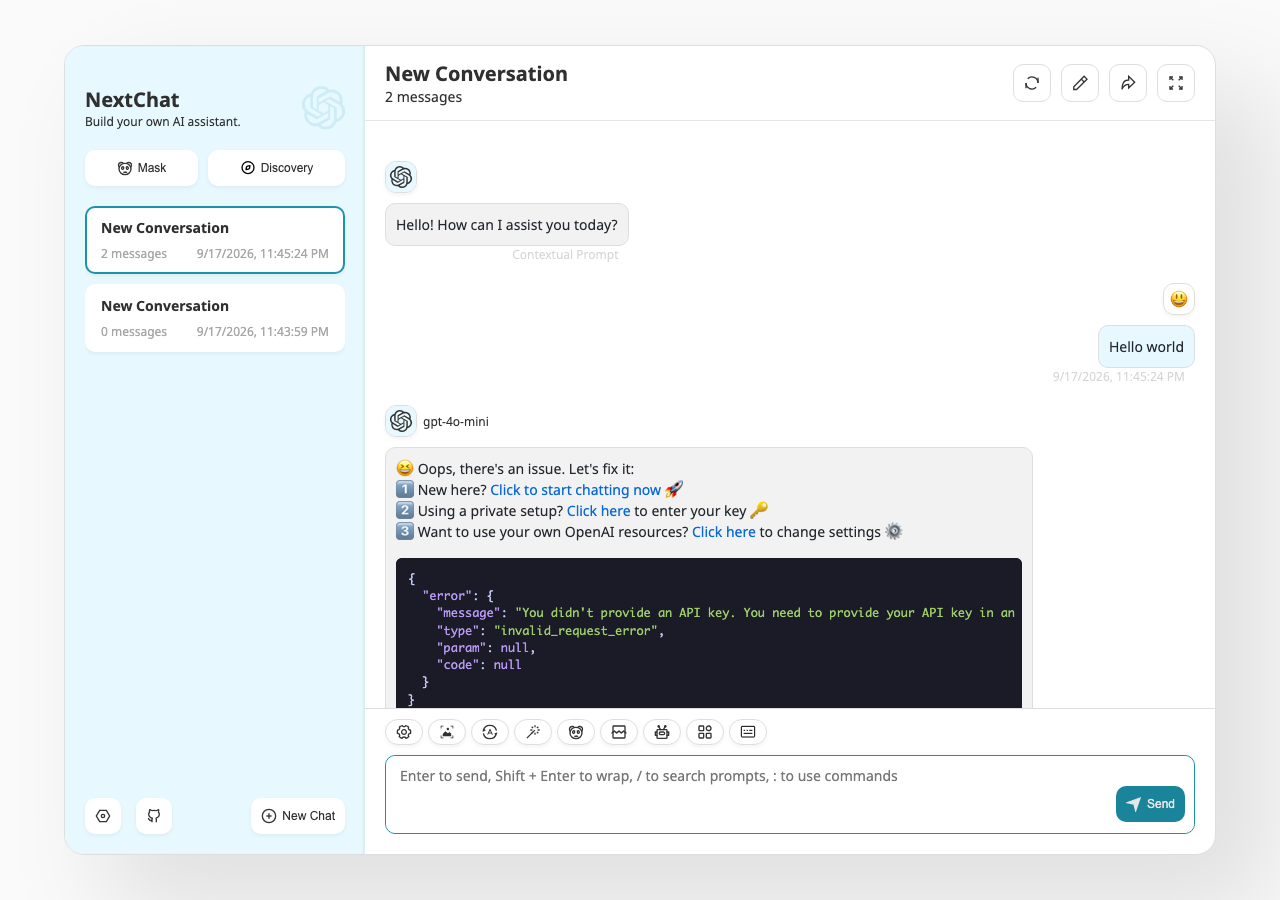Click the smiley user avatar icon
1280x900 pixels.
(1179, 299)
